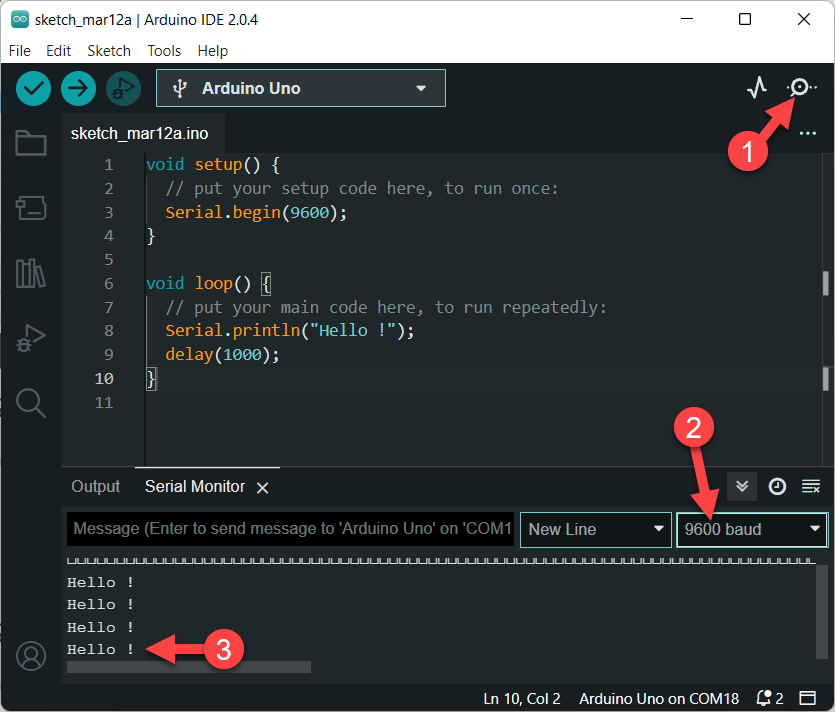This screenshot has width=835, height=712.
Task: Close the Serial Monitor tab
Action: (x=263, y=487)
